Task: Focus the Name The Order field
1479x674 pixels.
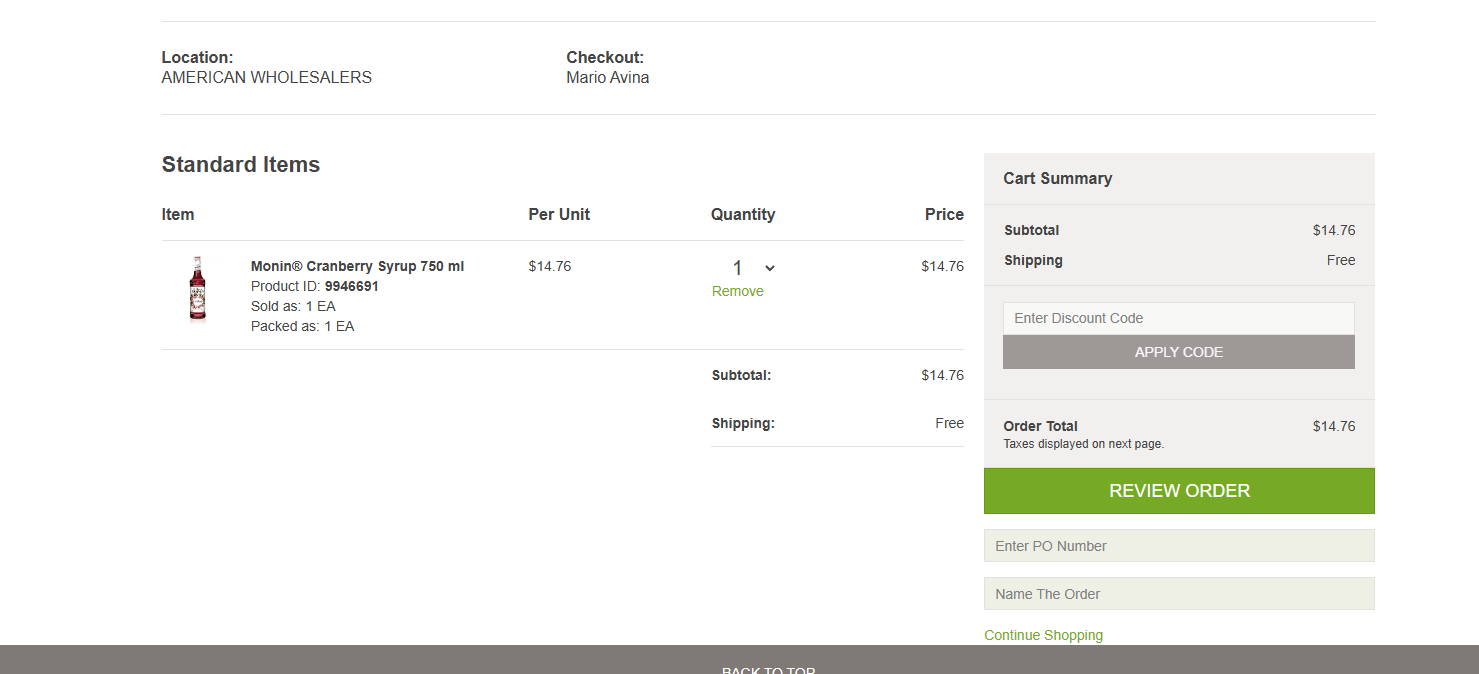Action: point(1179,594)
